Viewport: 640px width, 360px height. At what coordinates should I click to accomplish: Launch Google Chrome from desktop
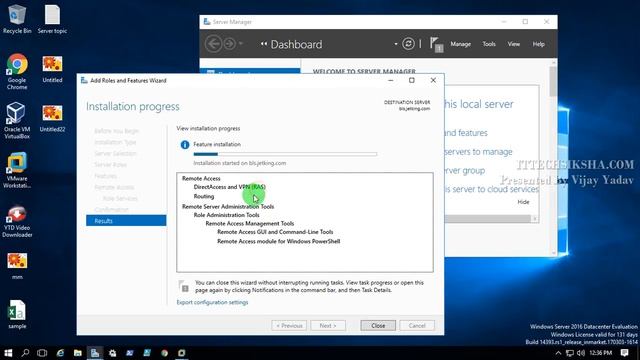pyautogui.click(x=17, y=71)
